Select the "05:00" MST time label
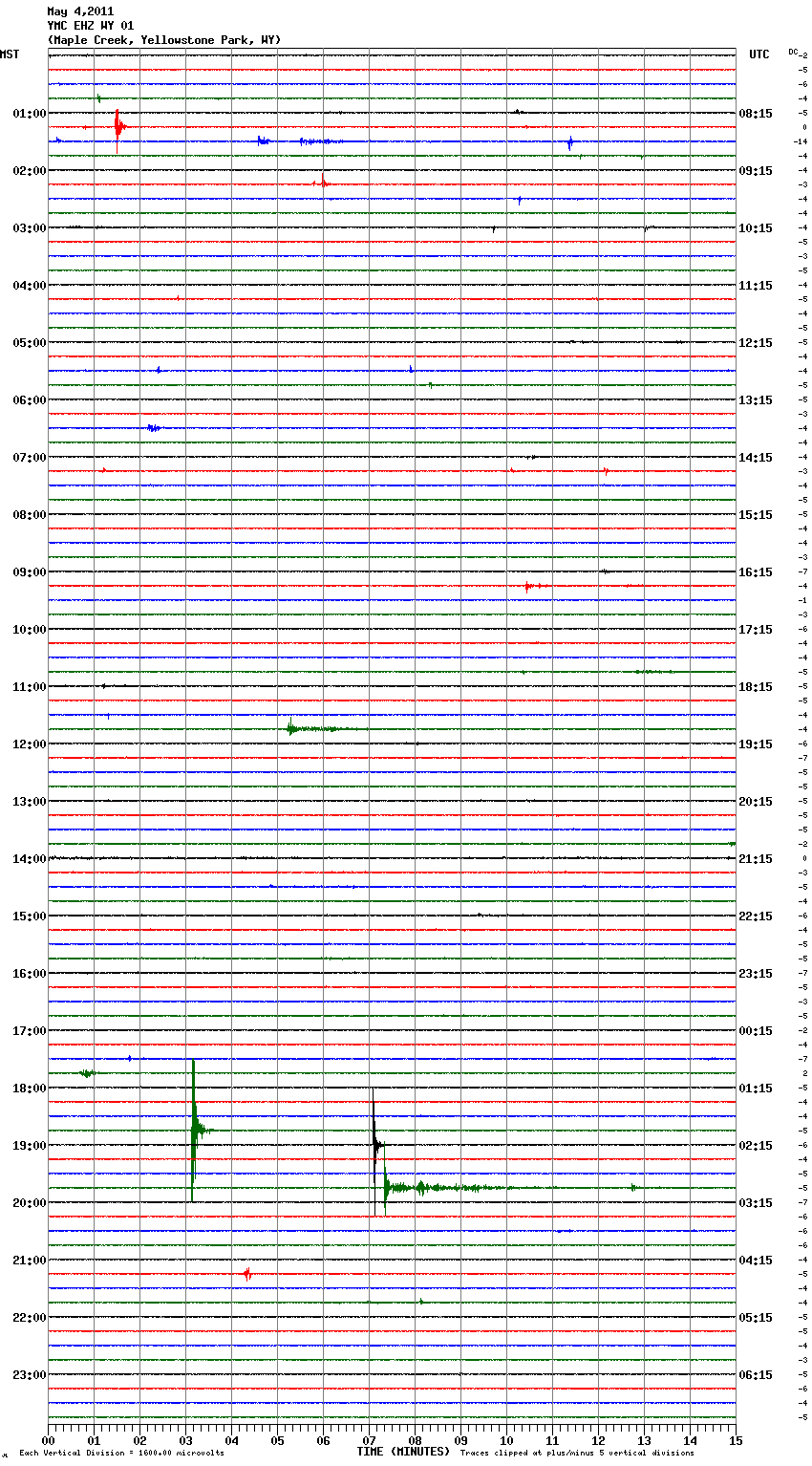The height and width of the screenshot is (1466, 812). tap(30, 343)
